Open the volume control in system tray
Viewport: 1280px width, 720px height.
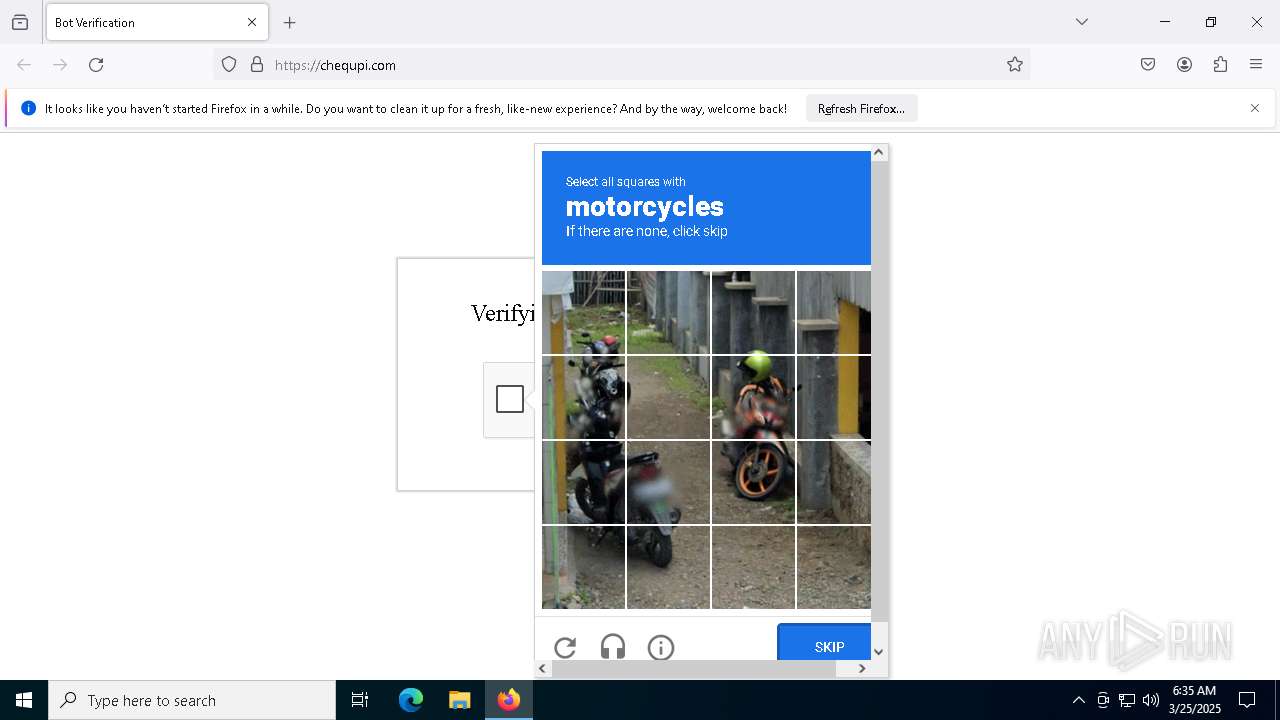pos(1151,700)
